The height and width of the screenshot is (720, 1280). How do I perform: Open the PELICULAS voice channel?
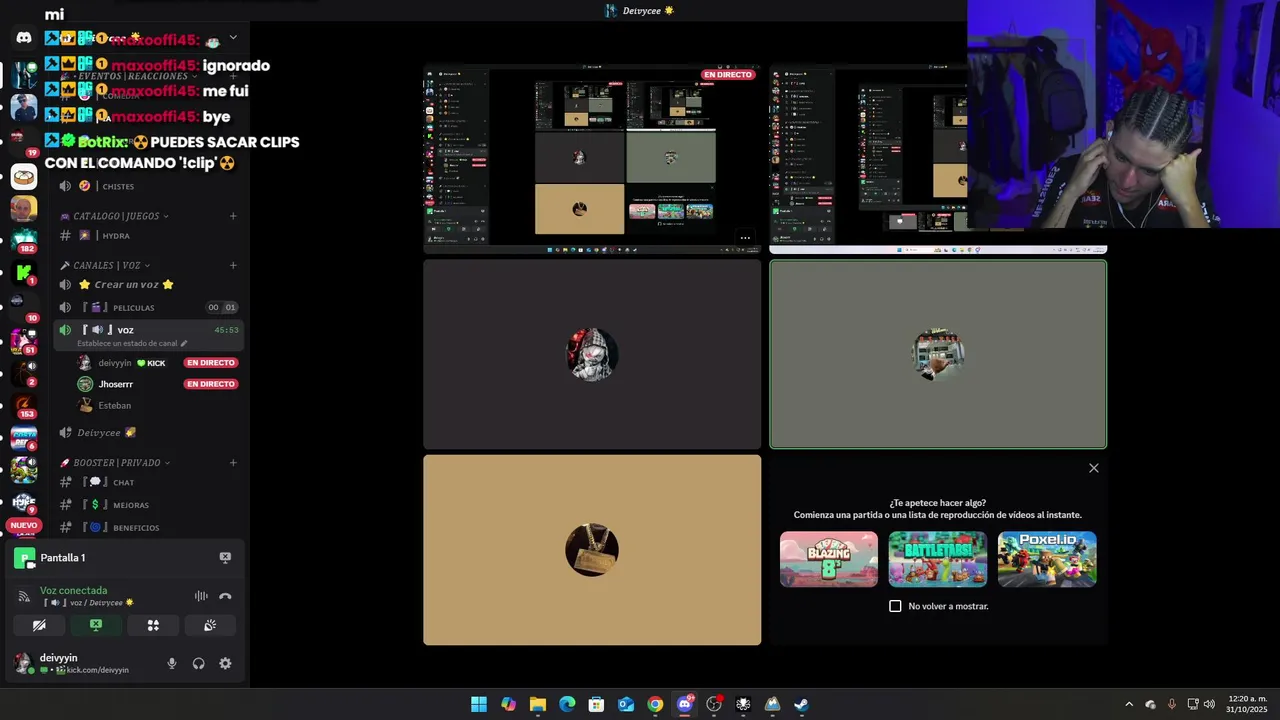pos(147,307)
